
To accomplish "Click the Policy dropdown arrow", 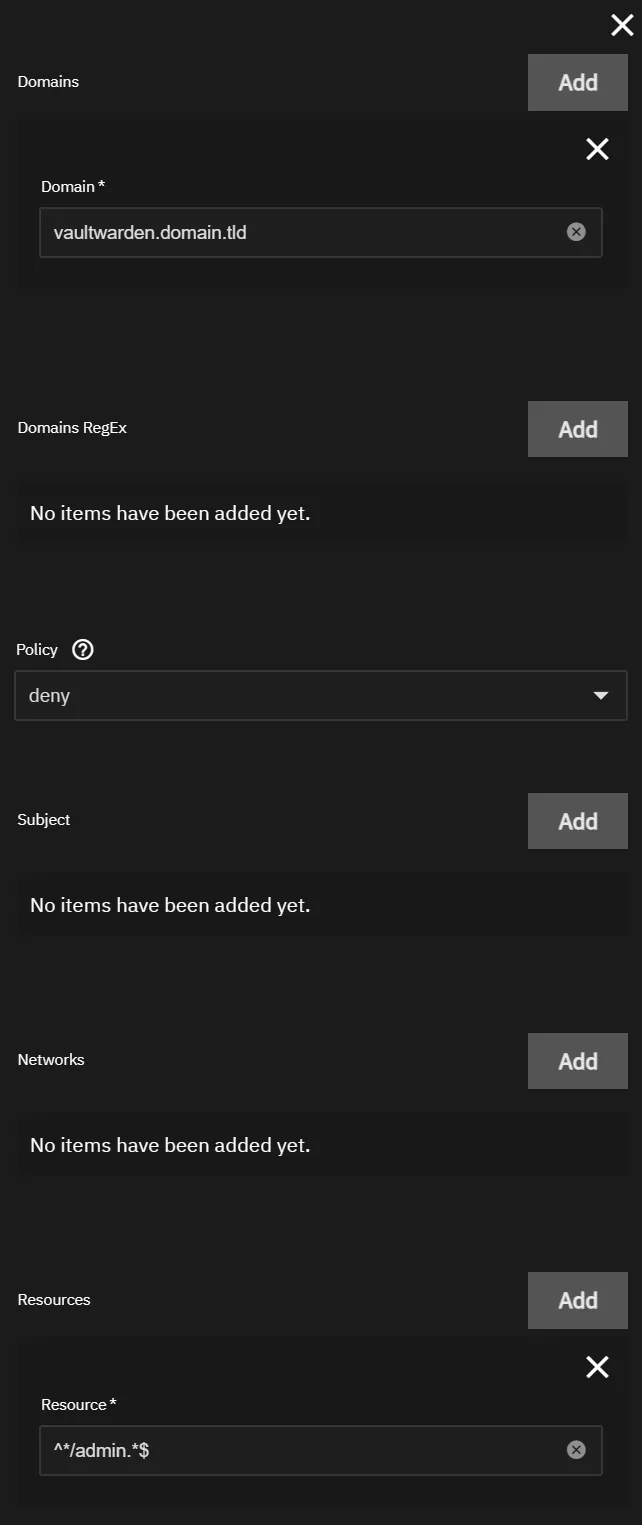I will pos(601,696).
